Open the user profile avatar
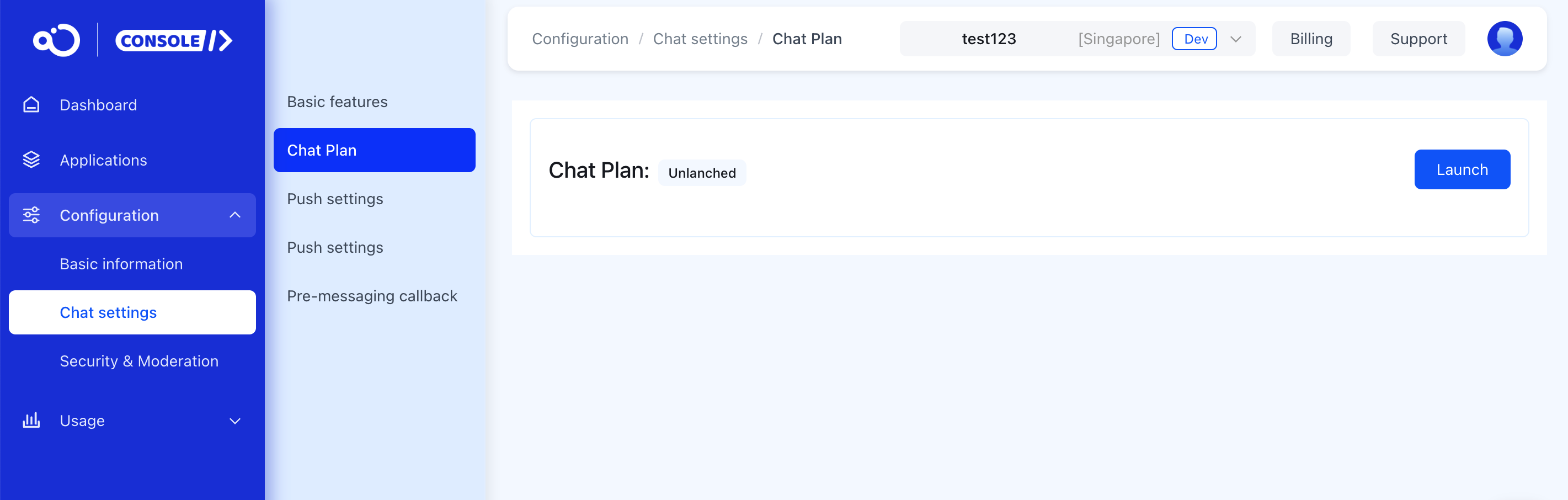 [1504, 39]
